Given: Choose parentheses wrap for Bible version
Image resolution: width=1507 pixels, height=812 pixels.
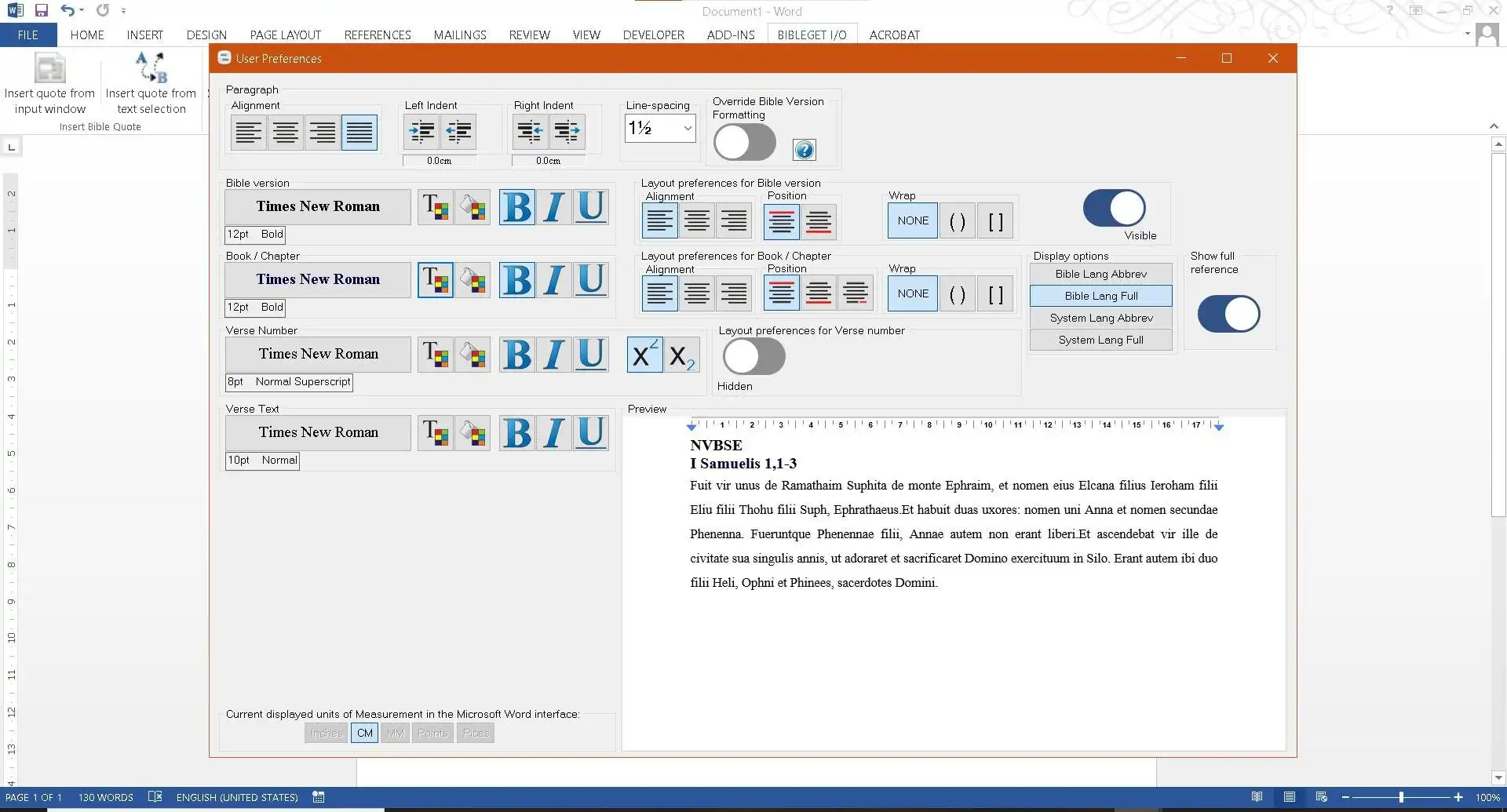Looking at the screenshot, I should coord(957,221).
